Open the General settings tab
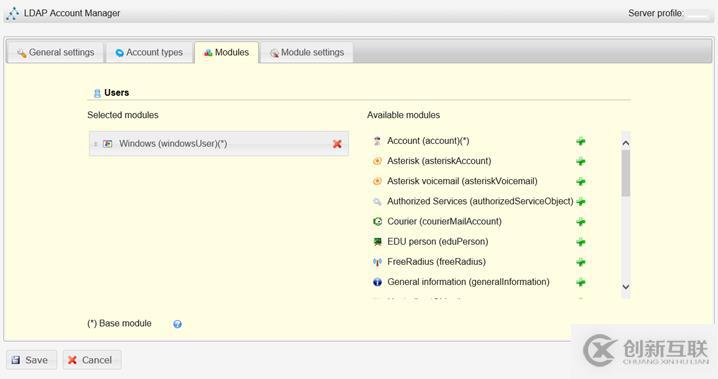 55,53
